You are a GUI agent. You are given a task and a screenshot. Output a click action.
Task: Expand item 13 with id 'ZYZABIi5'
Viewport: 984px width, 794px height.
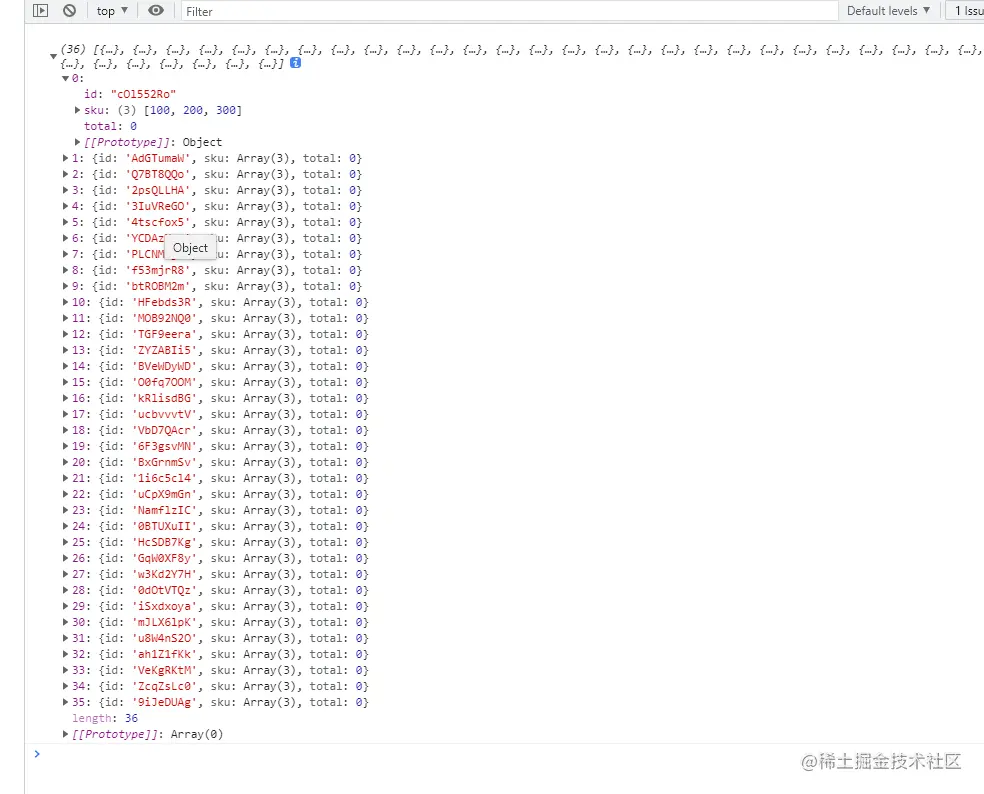pos(65,350)
